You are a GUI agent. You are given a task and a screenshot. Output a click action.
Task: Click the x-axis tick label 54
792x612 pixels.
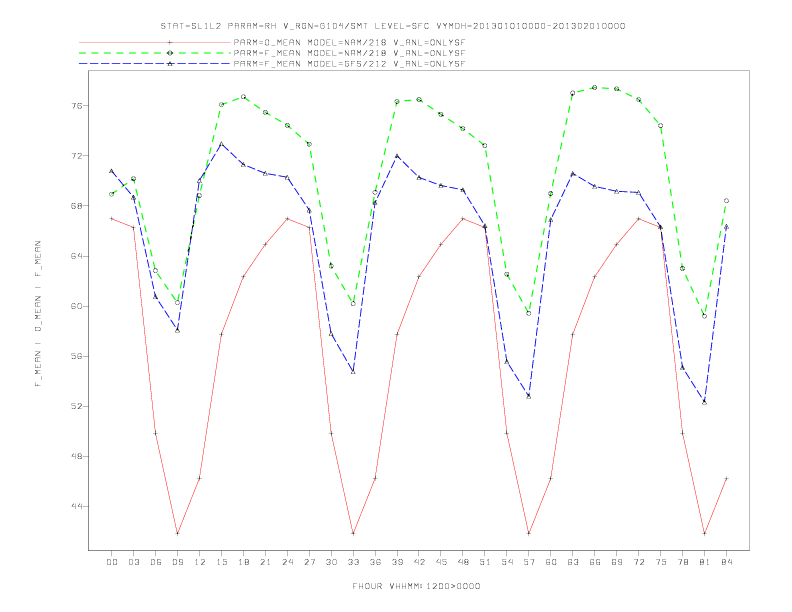coord(507,562)
